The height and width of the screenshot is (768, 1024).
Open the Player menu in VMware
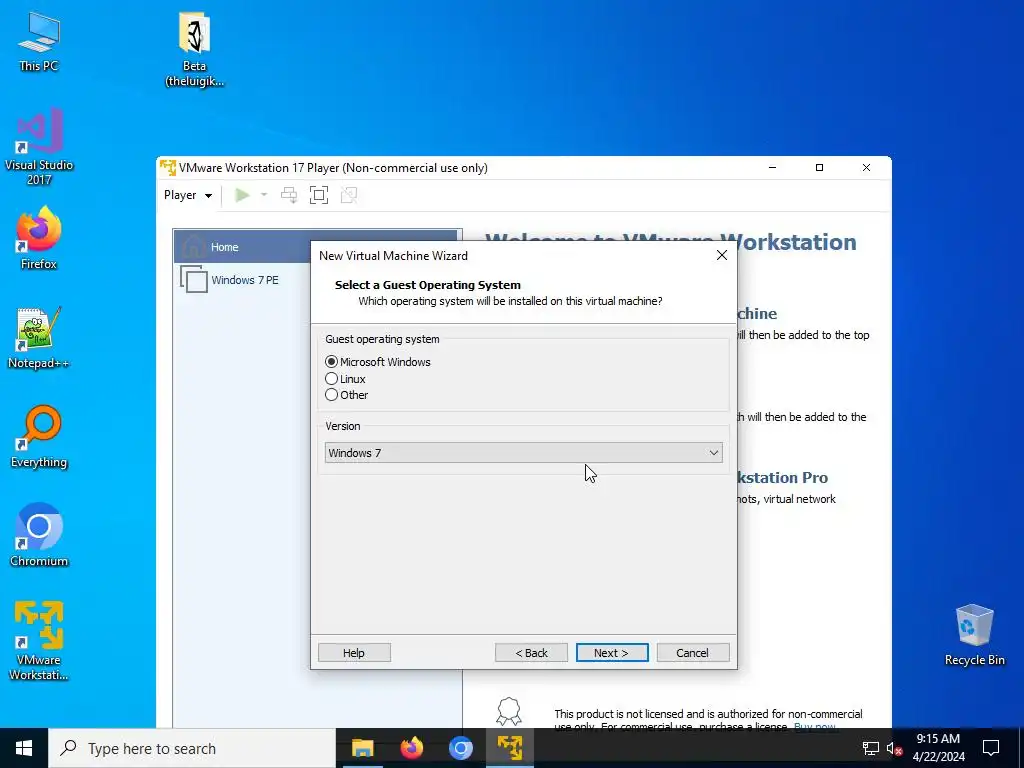point(188,195)
